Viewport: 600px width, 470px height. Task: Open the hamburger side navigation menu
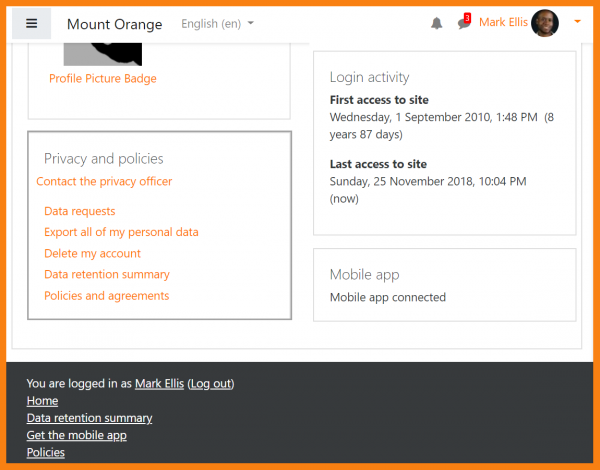click(31, 23)
